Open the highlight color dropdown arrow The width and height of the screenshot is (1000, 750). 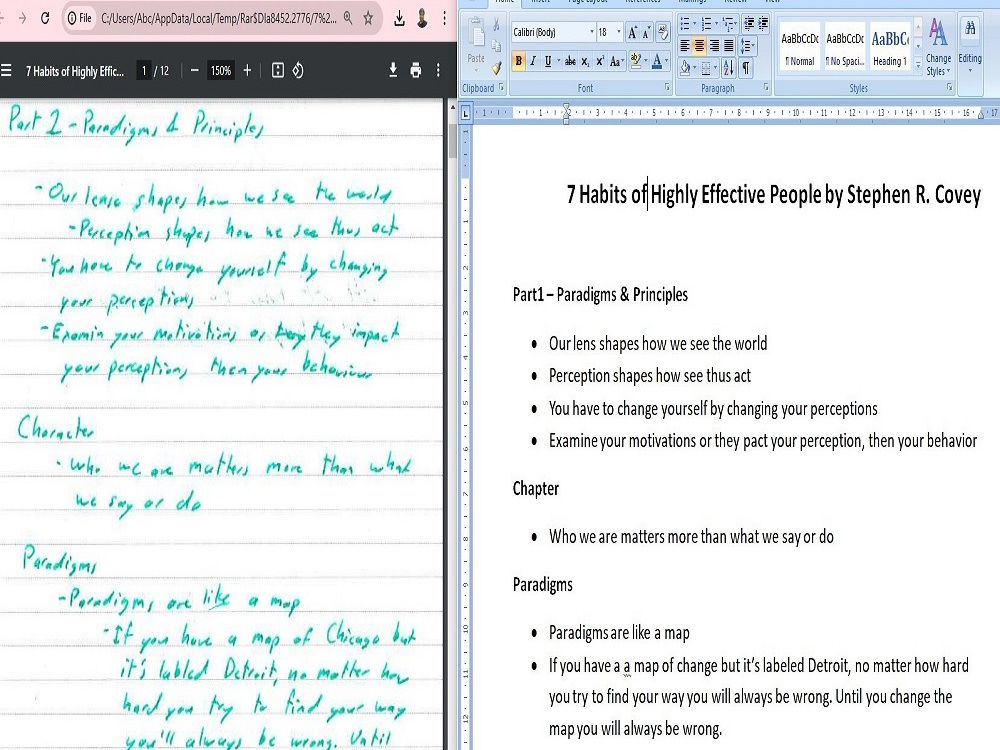click(x=646, y=61)
